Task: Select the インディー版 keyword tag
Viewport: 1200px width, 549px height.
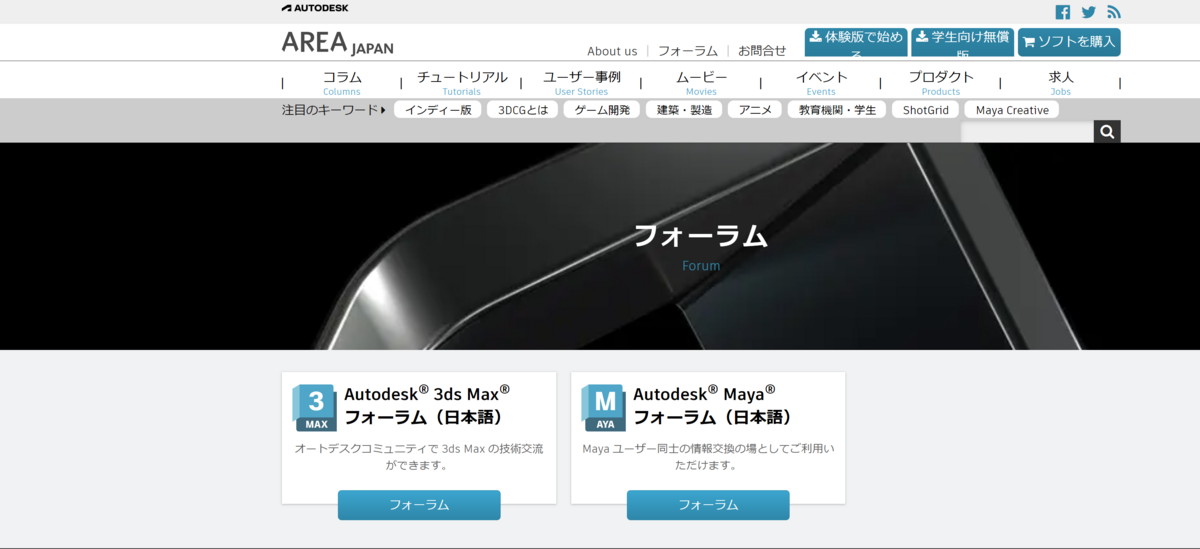Action: click(x=438, y=110)
